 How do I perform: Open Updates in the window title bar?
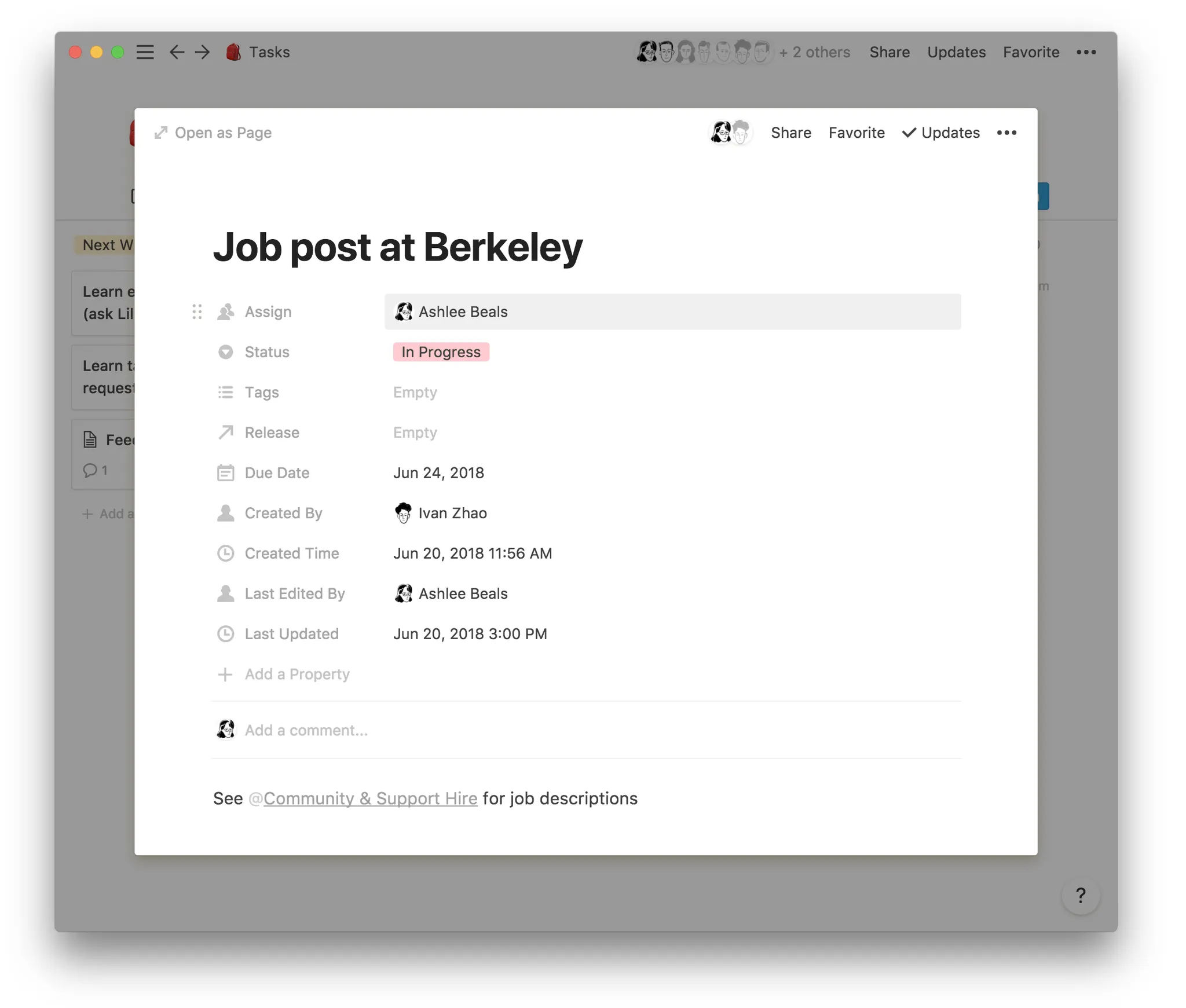pos(956,52)
